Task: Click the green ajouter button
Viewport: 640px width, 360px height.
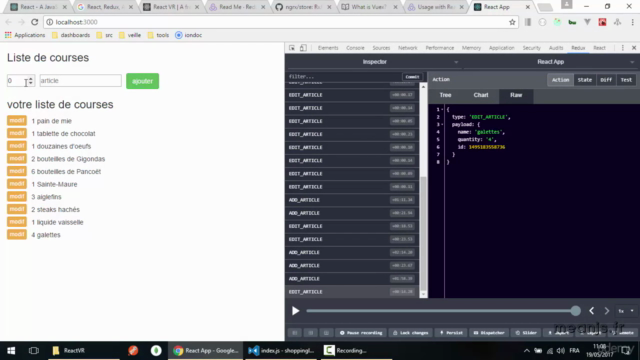Action: point(142,81)
